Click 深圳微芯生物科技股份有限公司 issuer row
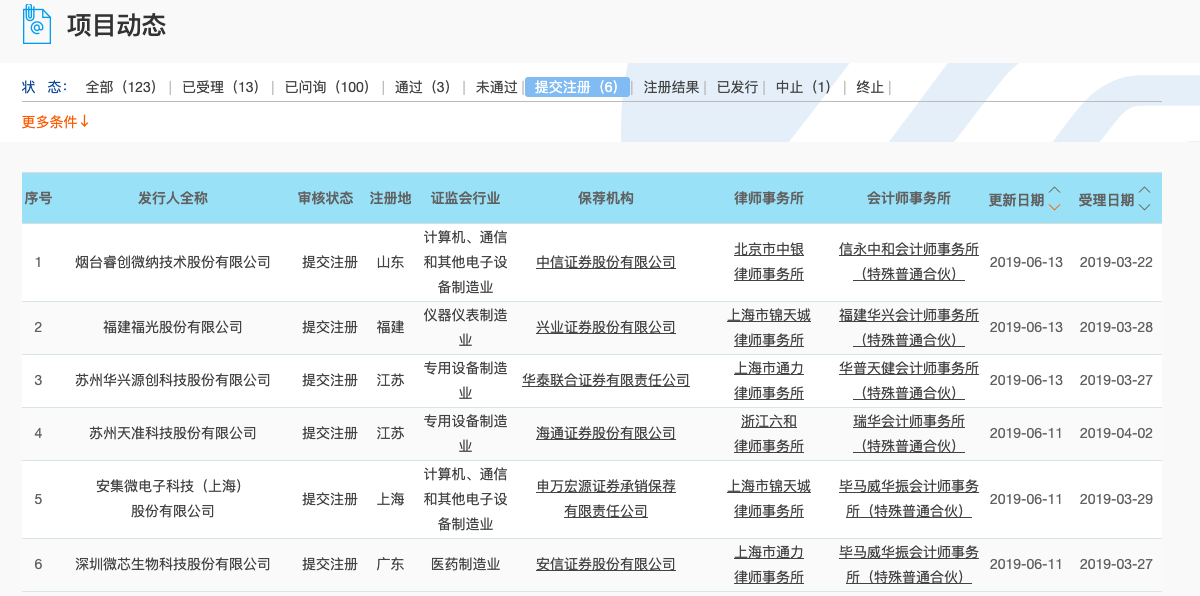1200x596 pixels. click(x=173, y=565)
